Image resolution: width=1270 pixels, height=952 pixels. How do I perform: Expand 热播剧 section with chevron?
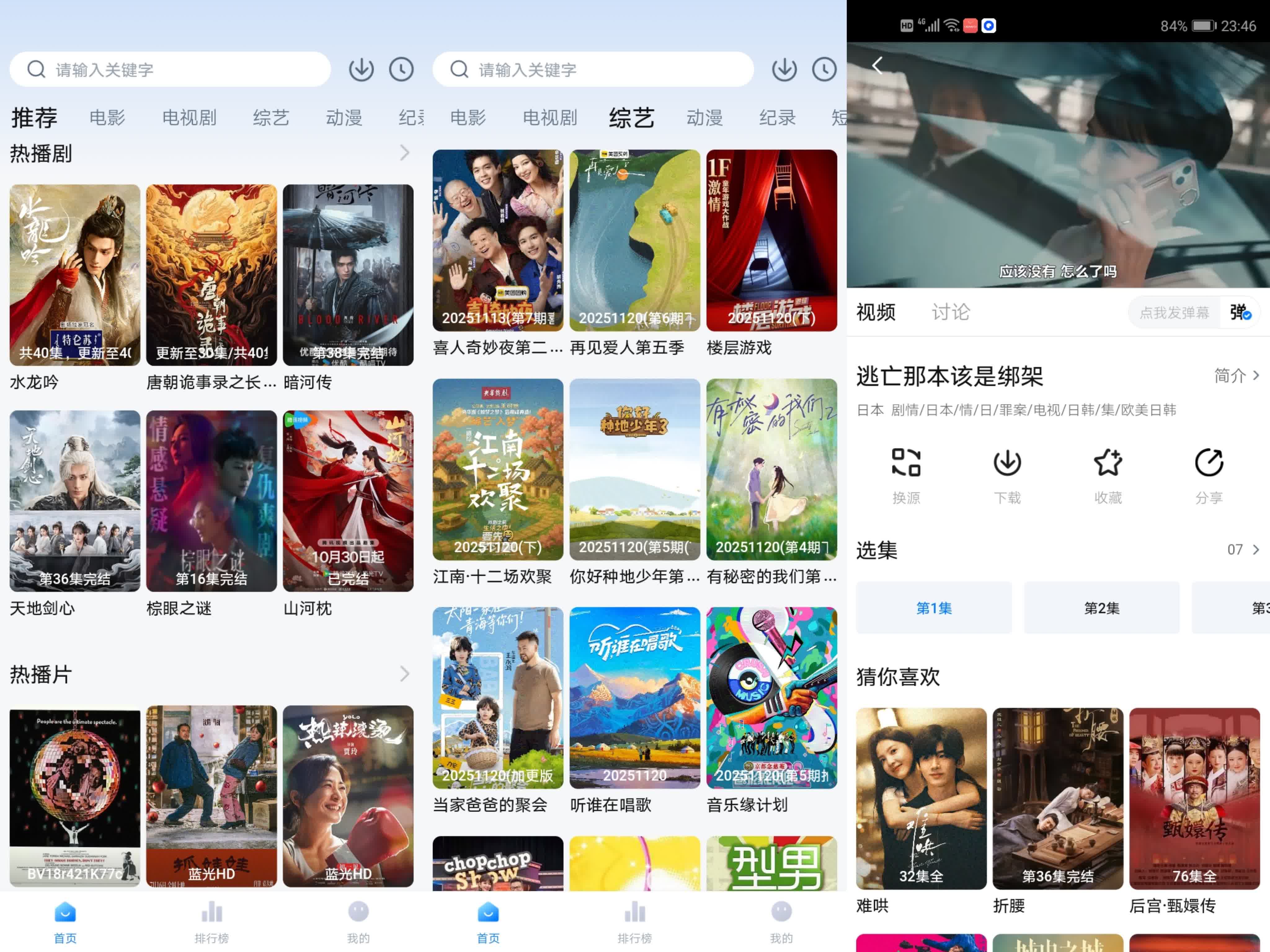[x=404, y=153]
